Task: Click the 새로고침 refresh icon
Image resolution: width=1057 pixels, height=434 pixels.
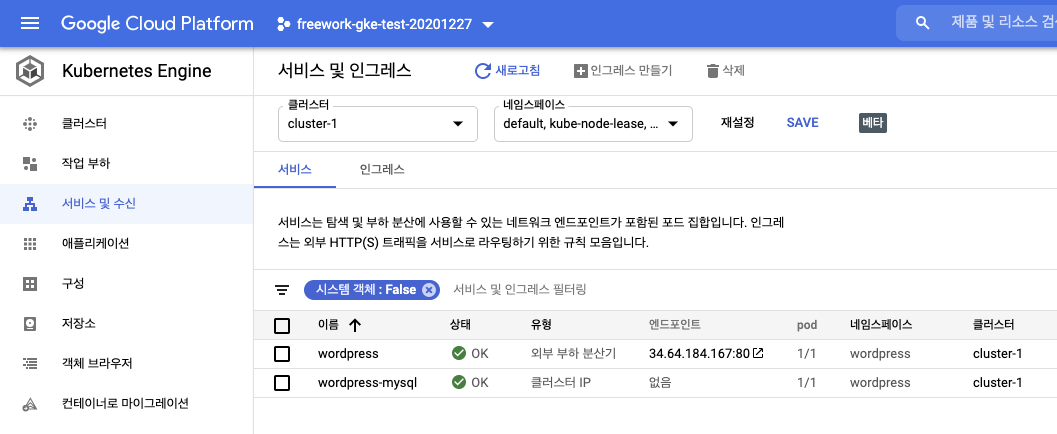Action: 483,71
